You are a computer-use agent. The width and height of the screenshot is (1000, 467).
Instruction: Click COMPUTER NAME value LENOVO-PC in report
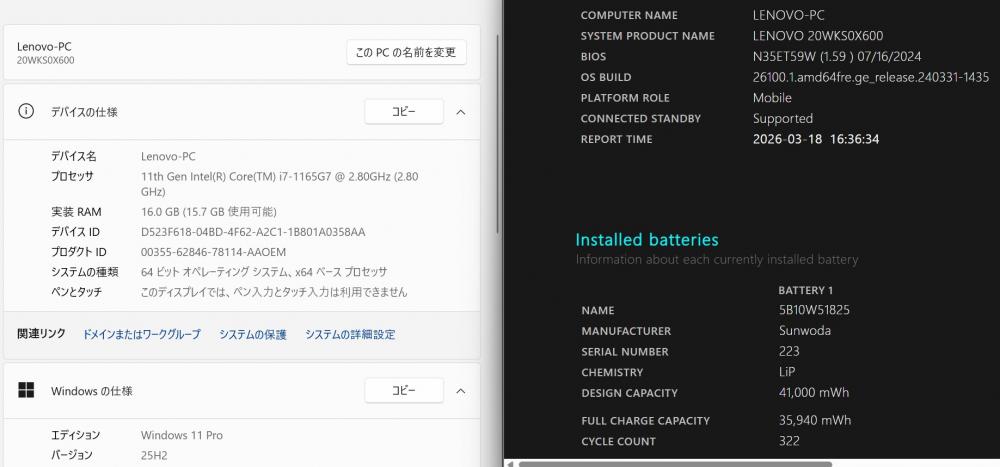[x=788, y=15]
